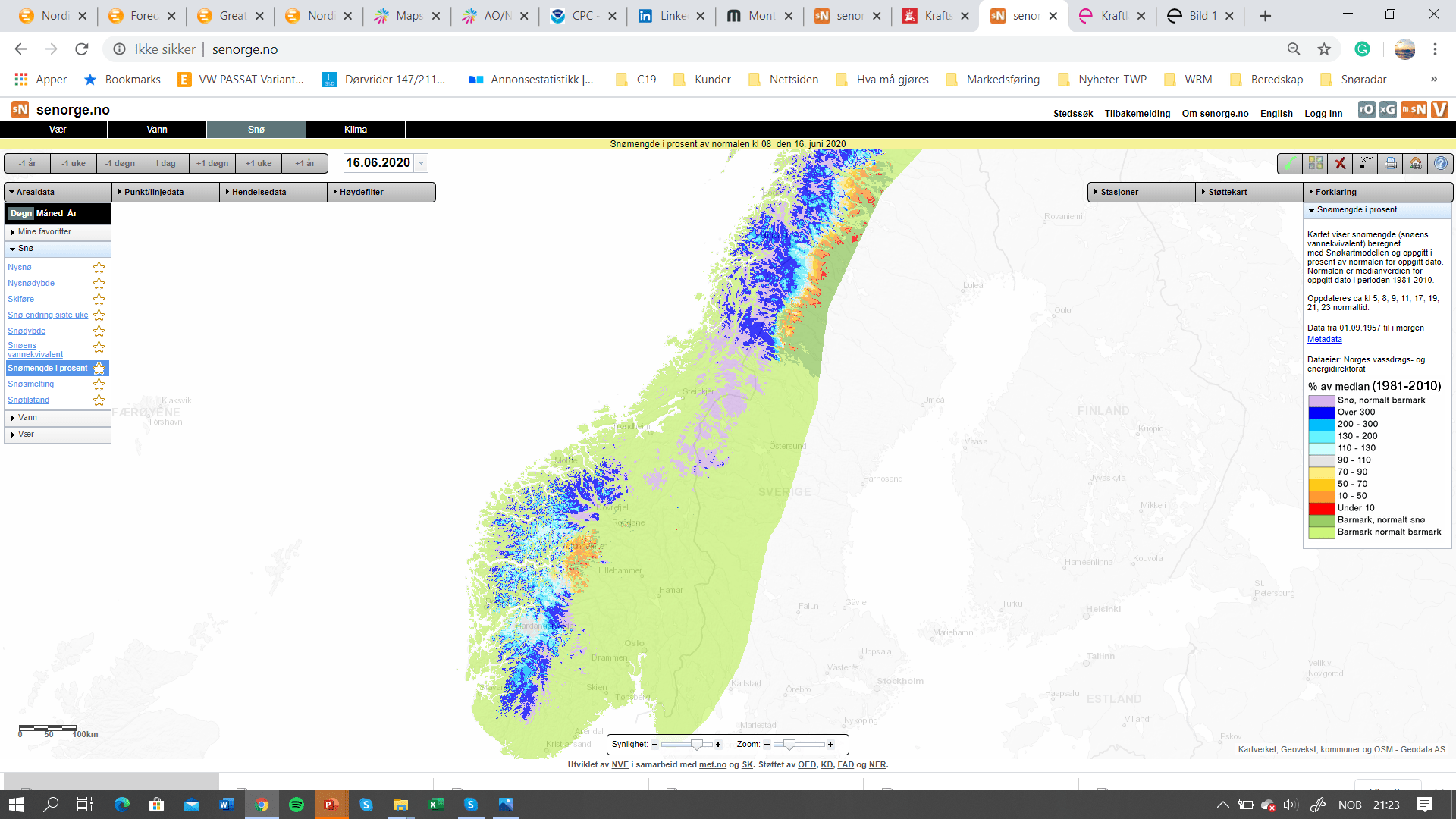Expand the Støttekart panel
This screenshot has width=1456, height=819.
point(1250,192)
